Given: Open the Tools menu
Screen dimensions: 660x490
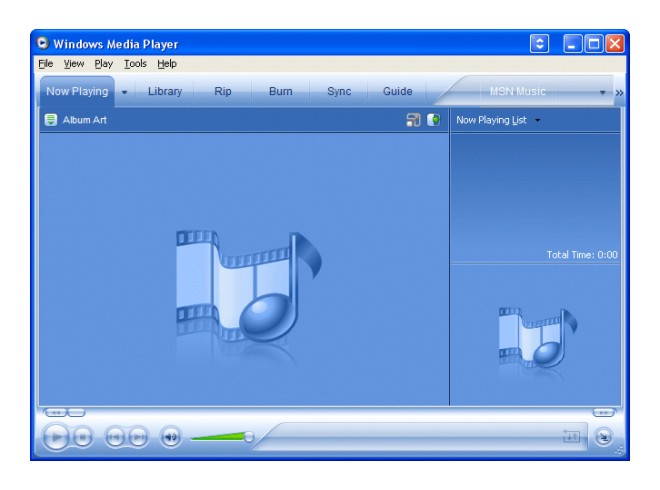Looking at the screenshot, I should coord(135,64).
